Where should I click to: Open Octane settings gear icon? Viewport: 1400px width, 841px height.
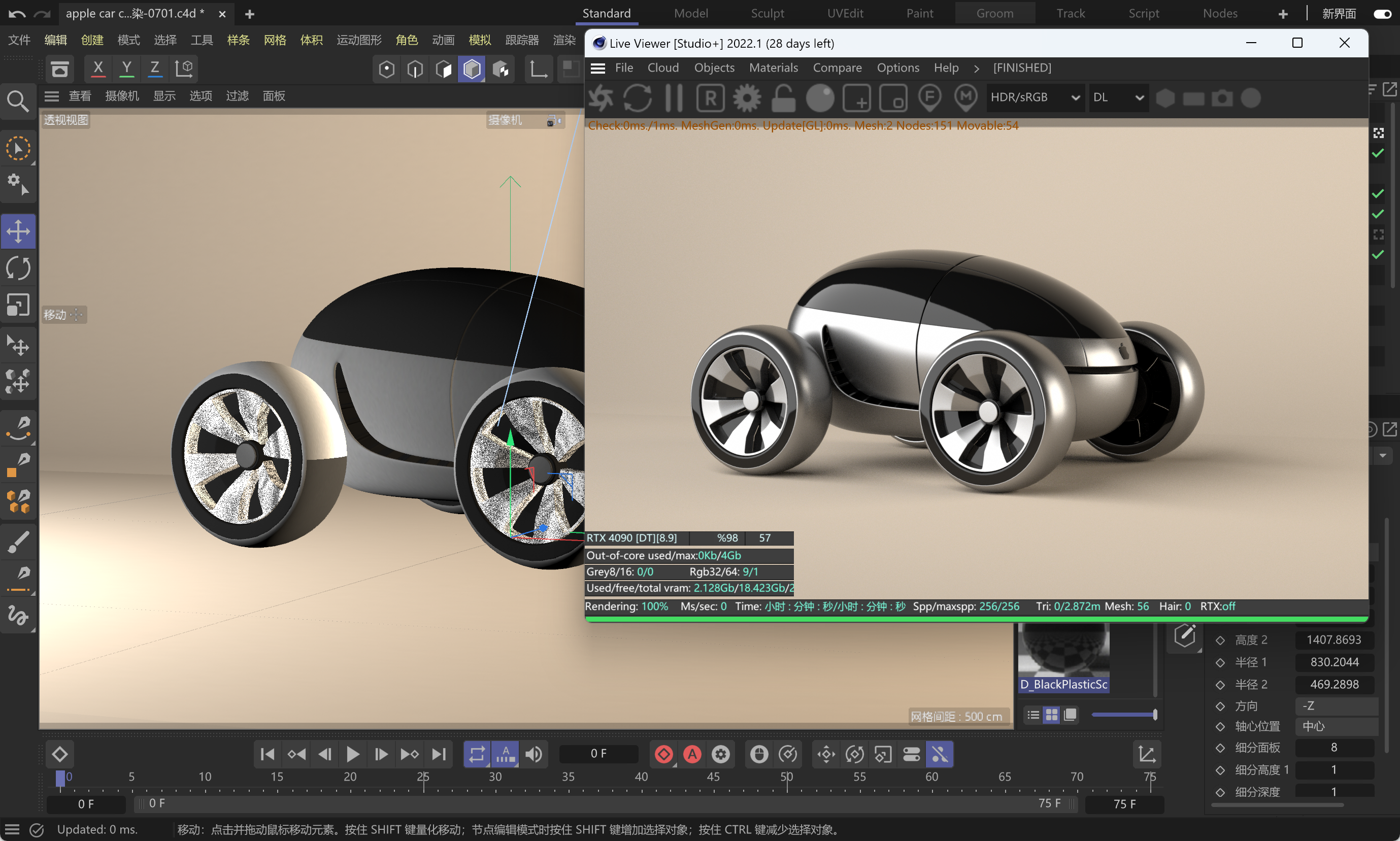(x=747, y=98)
